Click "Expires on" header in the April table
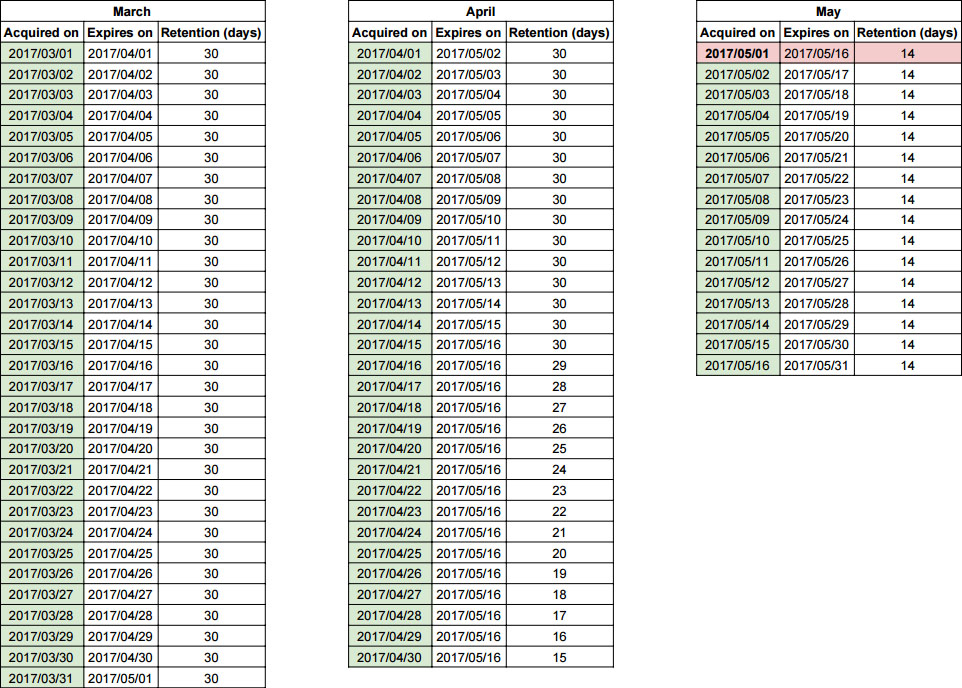The width and height of the screenshot is (962, 688). (x=468, y=33)
